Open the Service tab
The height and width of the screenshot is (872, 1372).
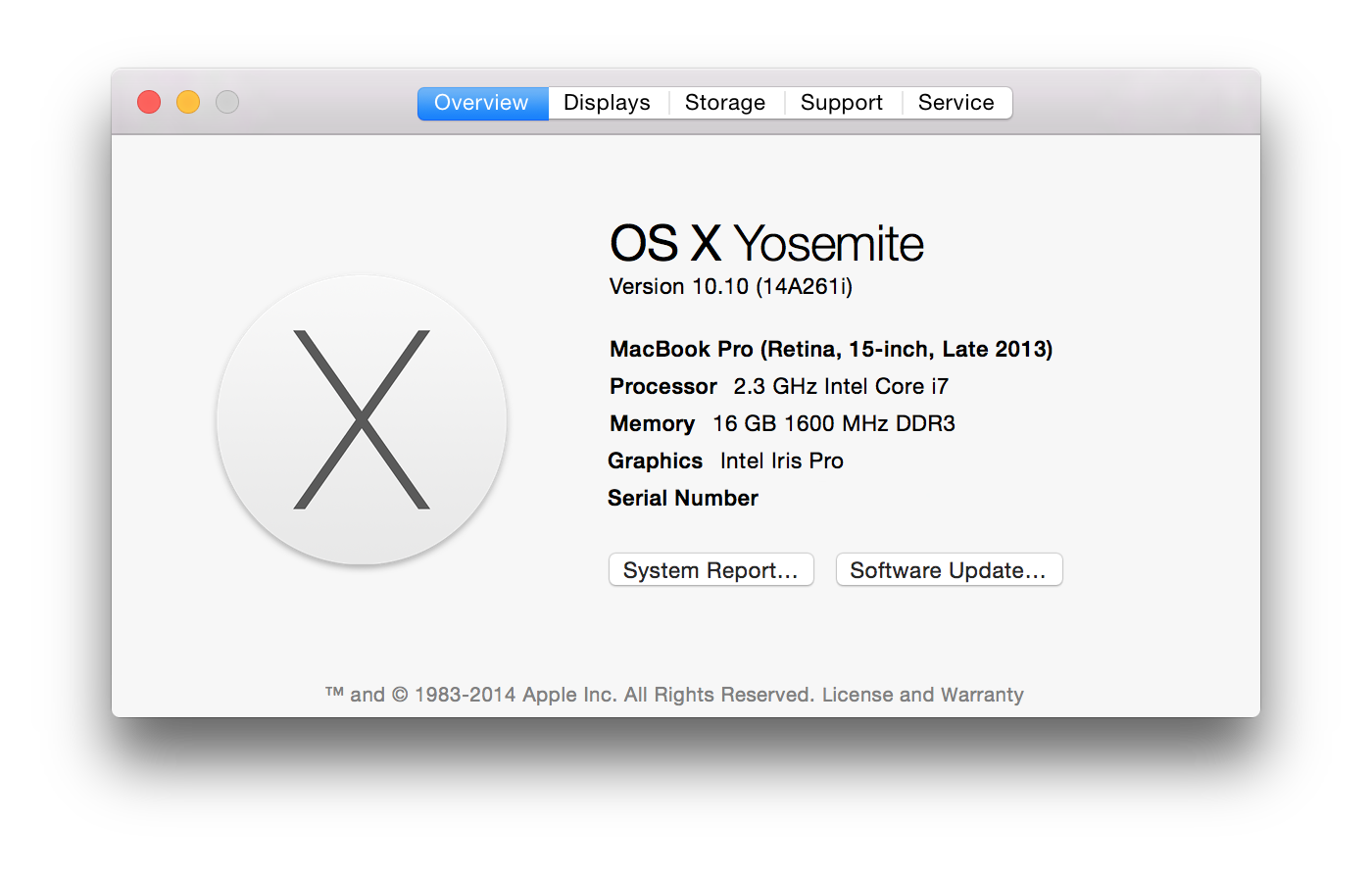coord(956,103)
